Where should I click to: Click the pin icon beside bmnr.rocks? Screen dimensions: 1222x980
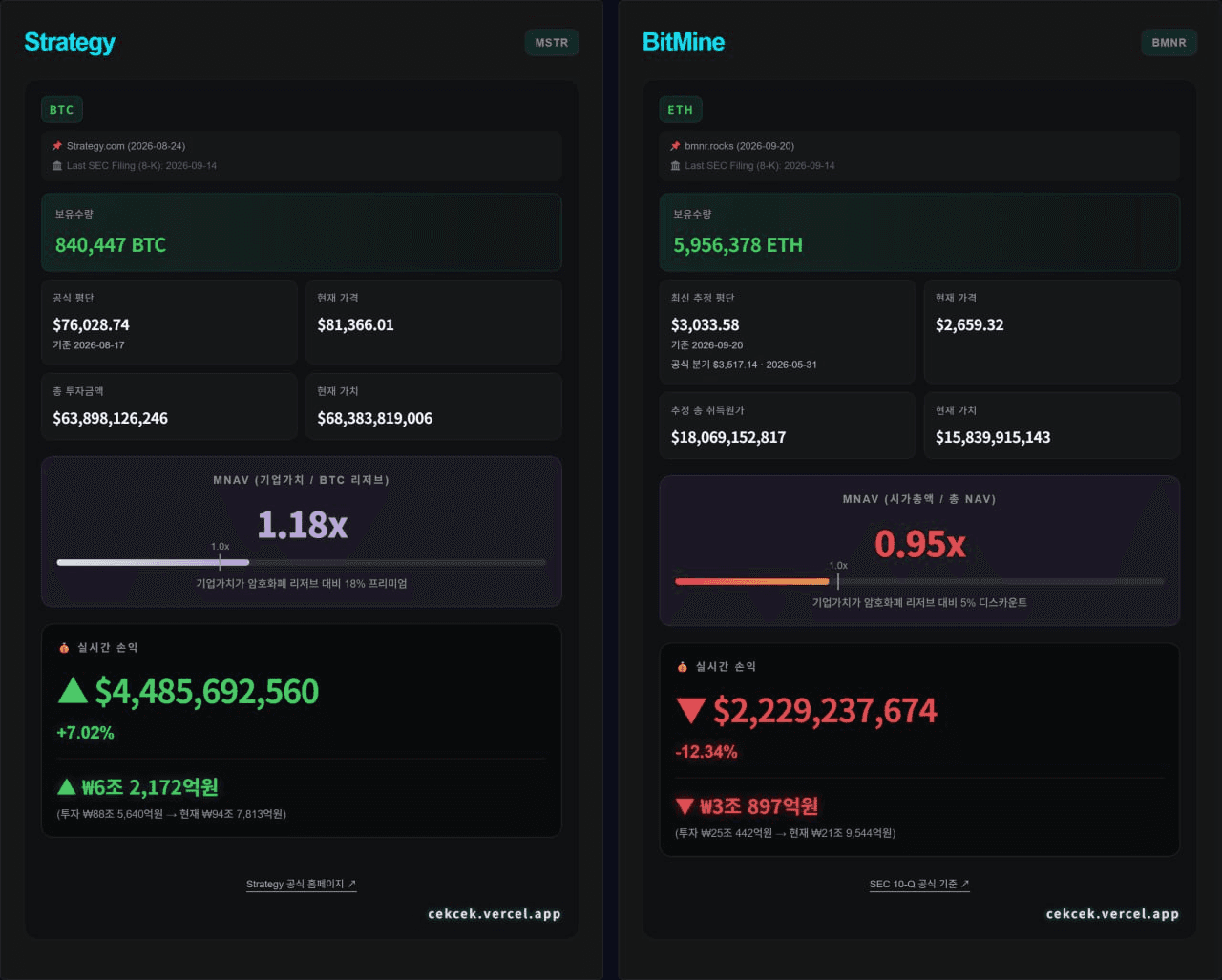click(676, 146)
